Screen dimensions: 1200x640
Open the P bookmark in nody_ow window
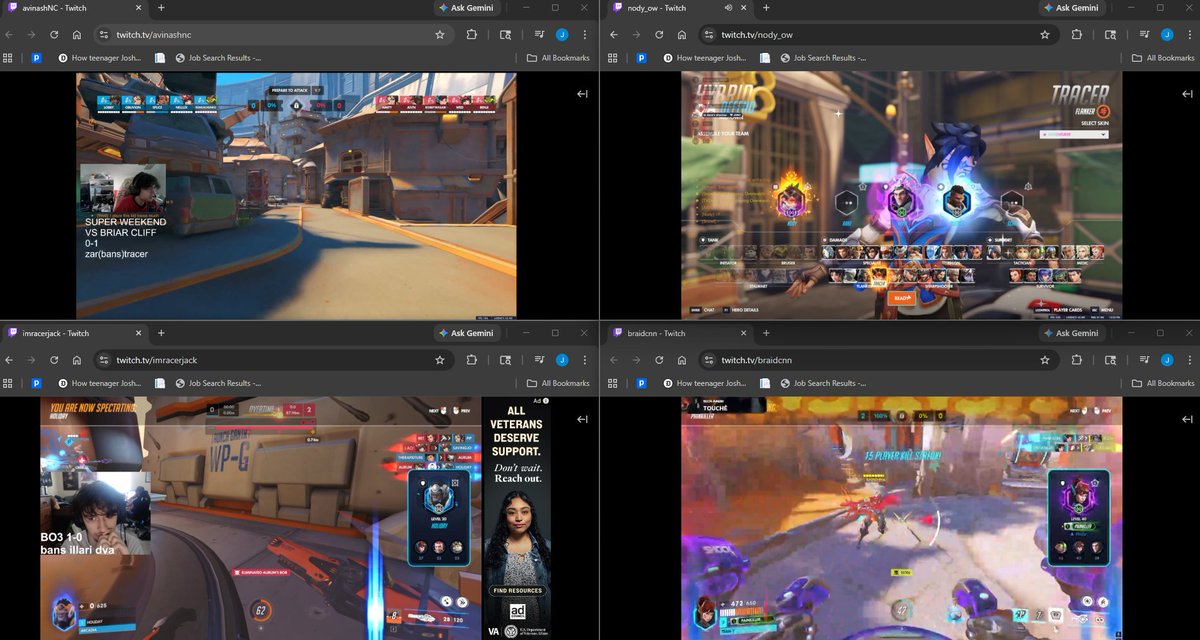click(640, 58)
